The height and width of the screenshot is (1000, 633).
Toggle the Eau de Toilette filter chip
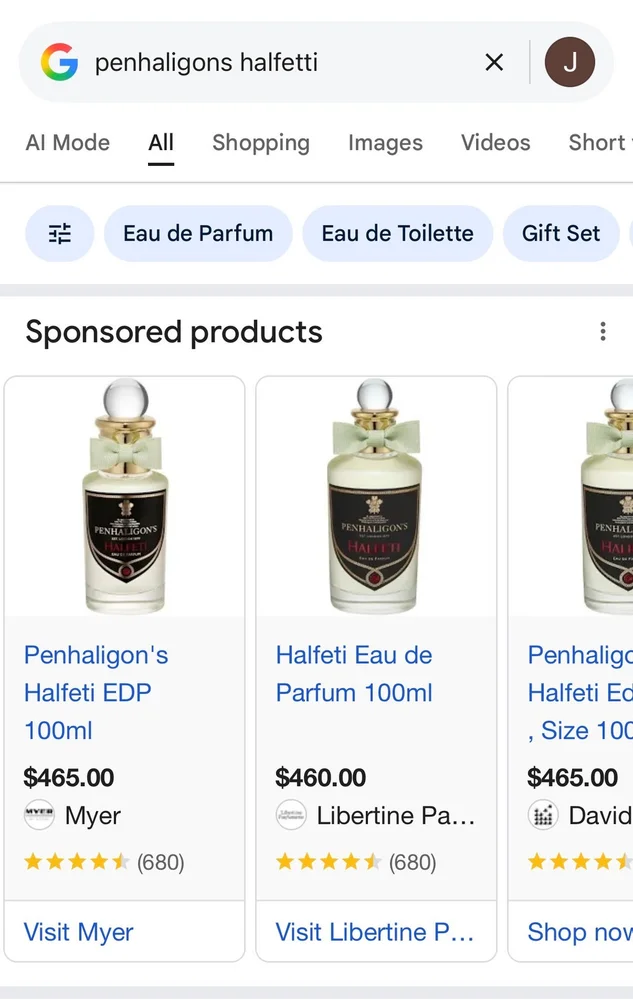(397, 234)
